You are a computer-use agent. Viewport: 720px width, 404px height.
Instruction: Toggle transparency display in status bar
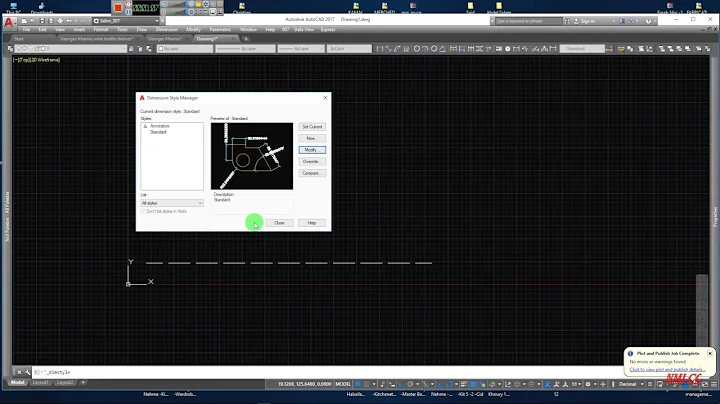coord(473,384)
